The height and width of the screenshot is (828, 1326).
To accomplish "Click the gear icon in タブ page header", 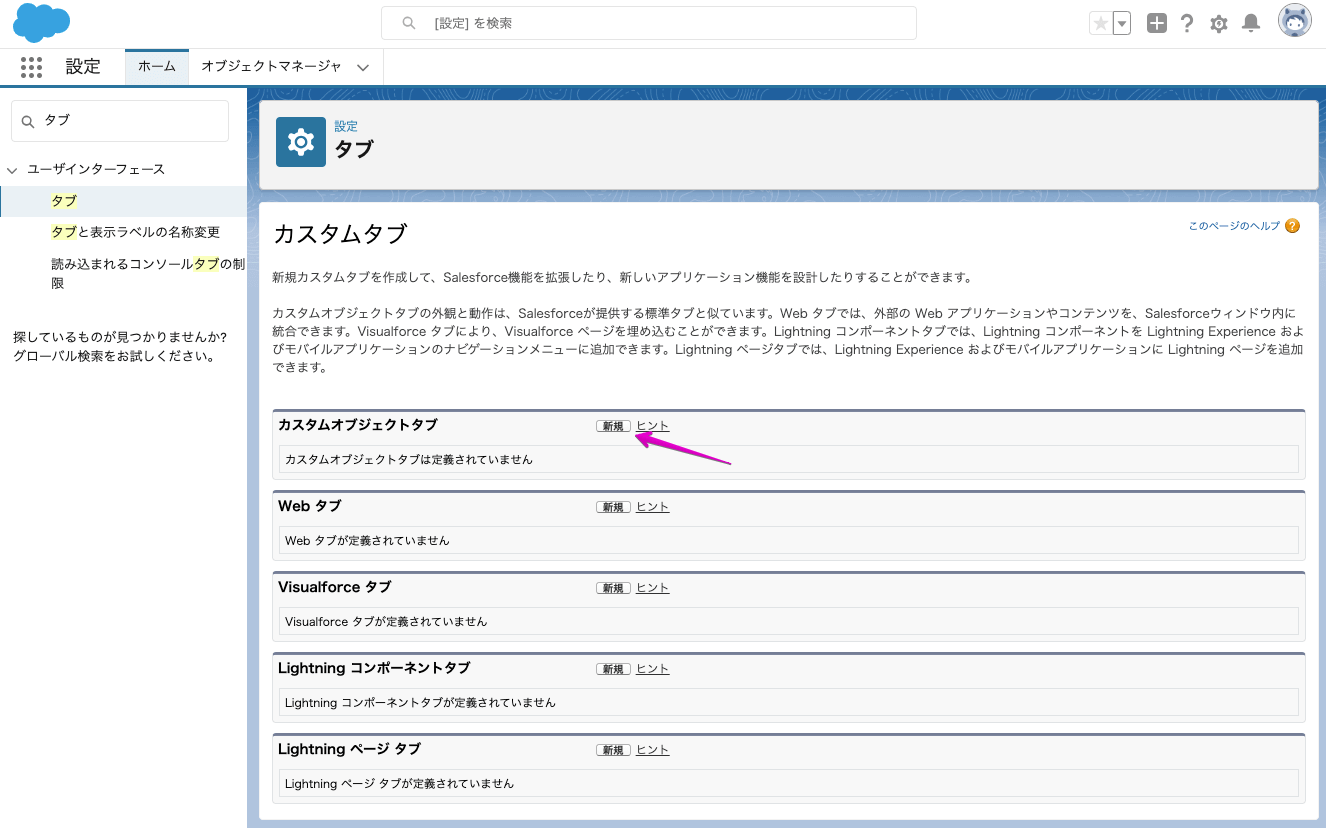I will coord(301,142).
